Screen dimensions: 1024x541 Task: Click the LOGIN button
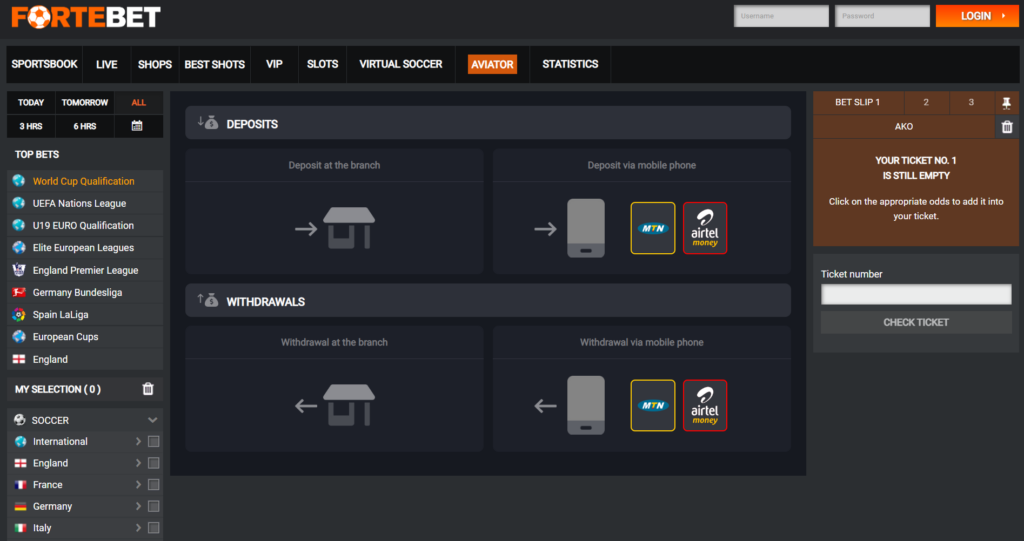977,16
